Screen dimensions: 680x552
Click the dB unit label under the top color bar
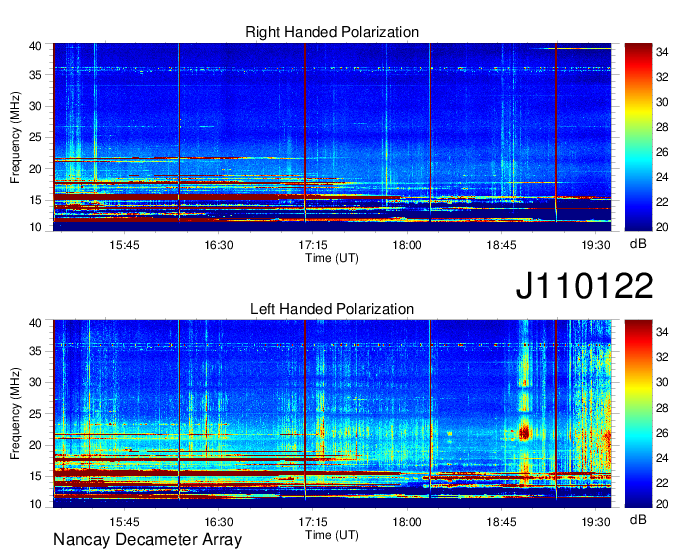tap(638, 244)
